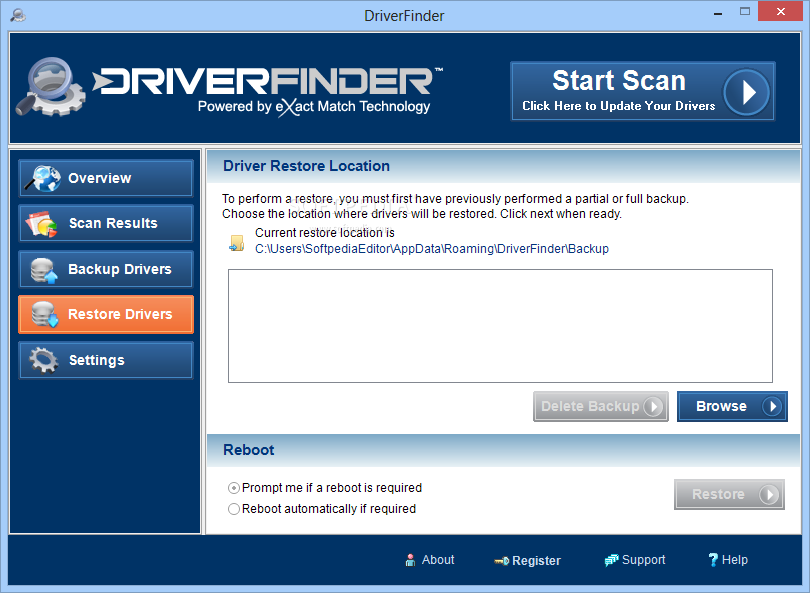Image resolution: width=810 pixels, height=593 pixels.
Task: Click the restore location folder icon
Action: pos(237,243)
